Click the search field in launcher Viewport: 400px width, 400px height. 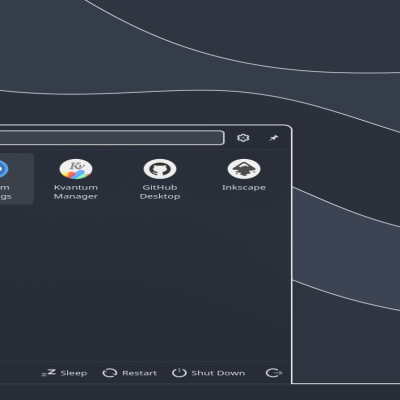(112, 138)
